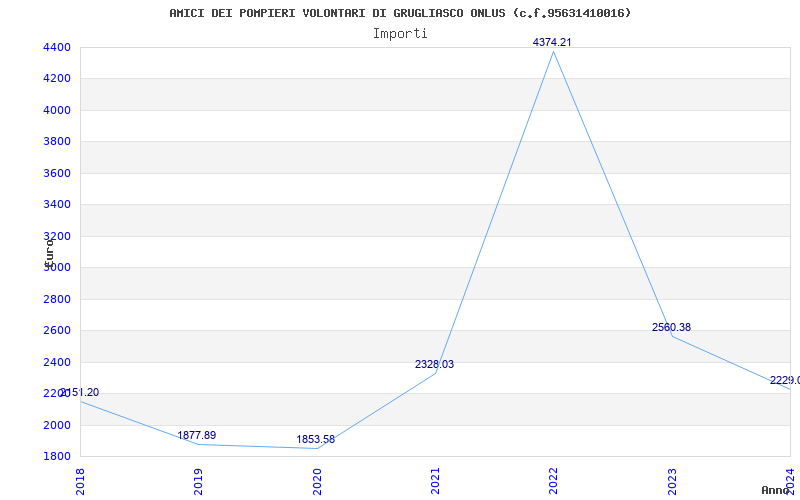The image size is (800, 500).
Task: Click the 1877.89 data label
Action: click(x=196, y=436)
